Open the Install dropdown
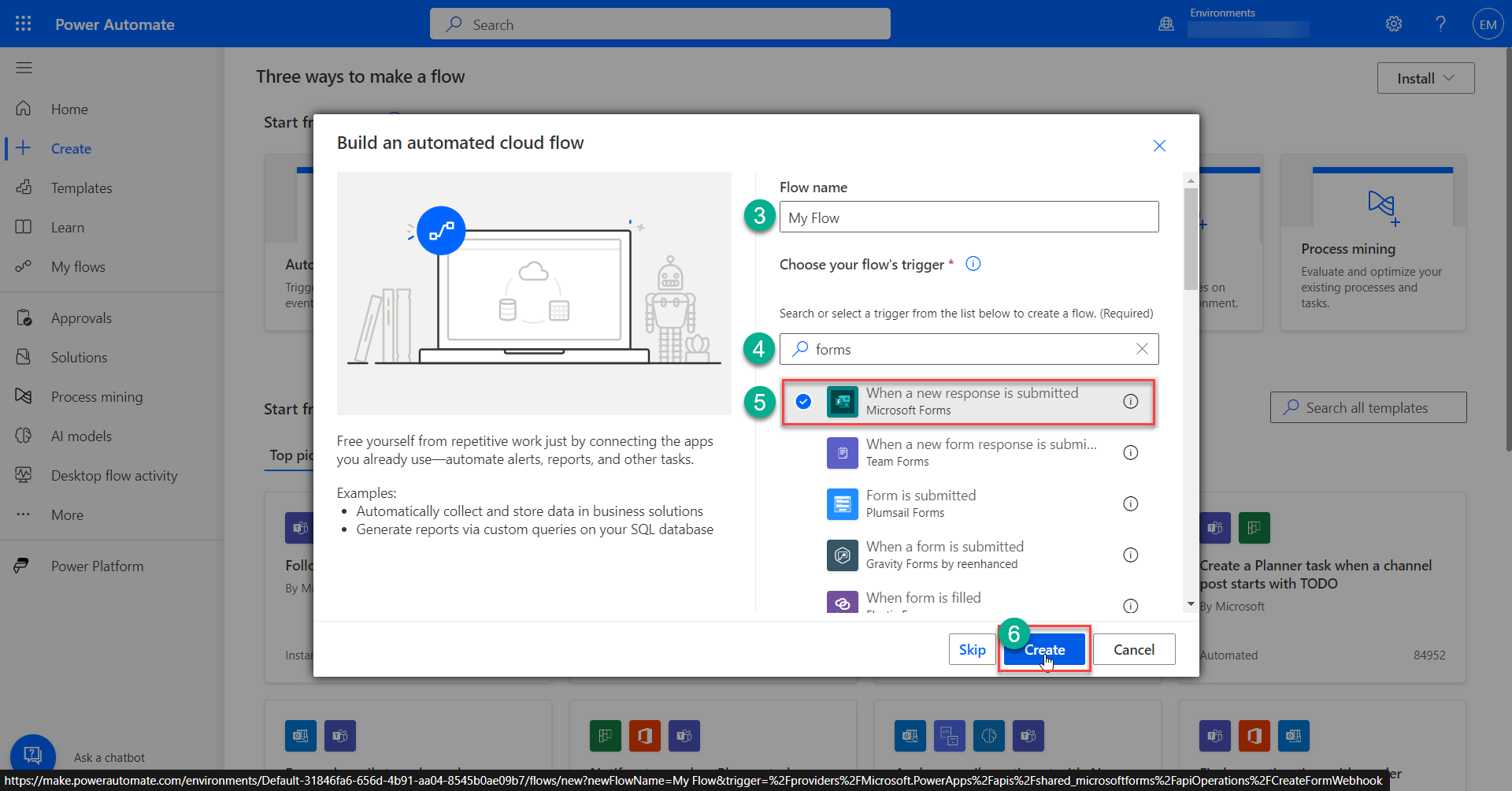 coord(1425,78)
